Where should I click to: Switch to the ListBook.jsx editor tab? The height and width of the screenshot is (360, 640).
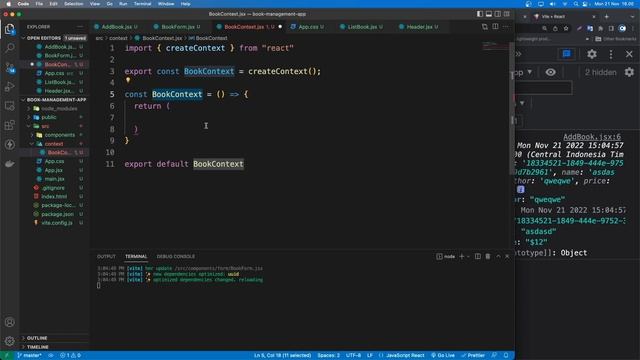click(362, 27)
